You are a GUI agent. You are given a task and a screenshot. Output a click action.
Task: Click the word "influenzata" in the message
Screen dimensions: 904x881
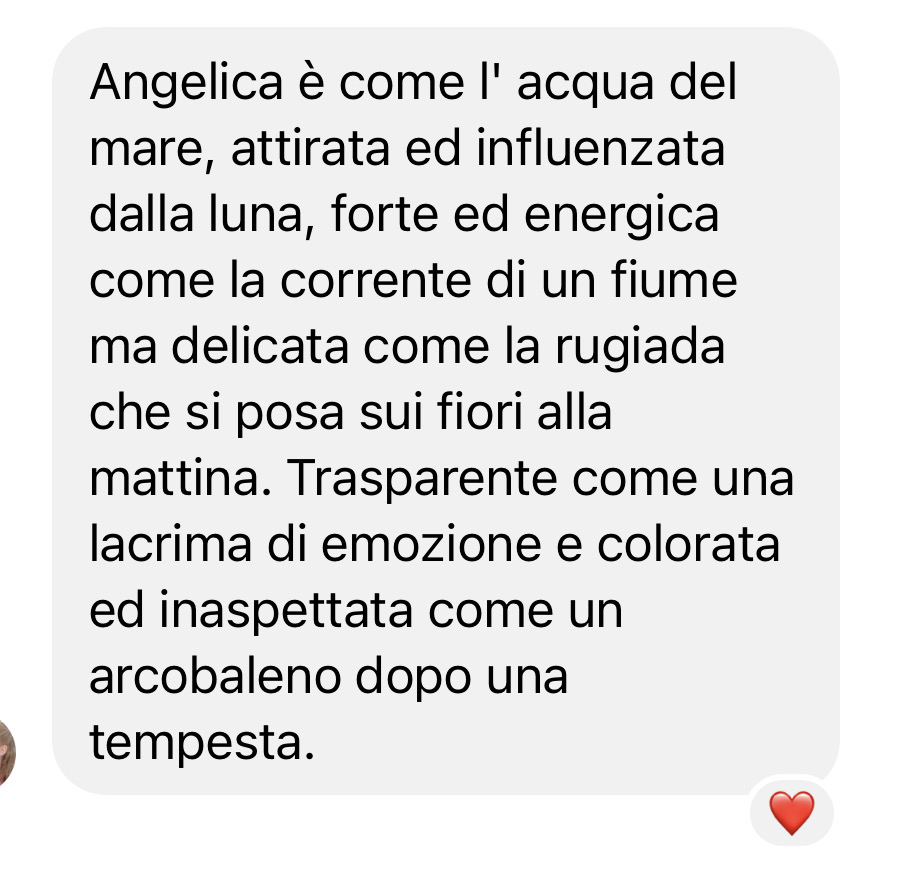pos(600,149)
